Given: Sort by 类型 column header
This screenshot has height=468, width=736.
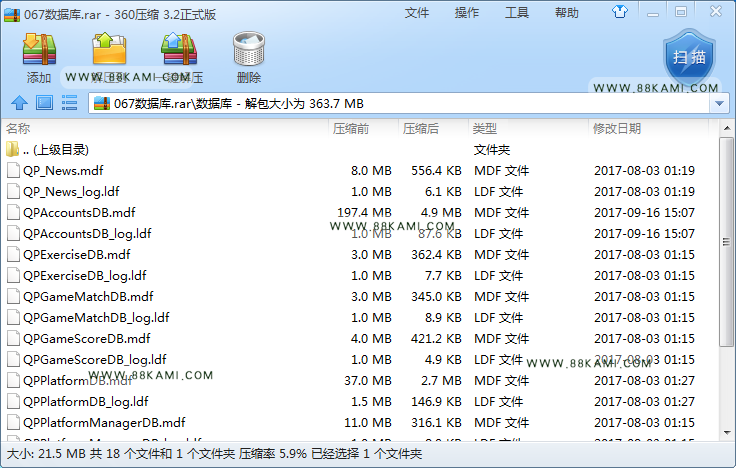Looking at the screenshot, I should point(485,129).
